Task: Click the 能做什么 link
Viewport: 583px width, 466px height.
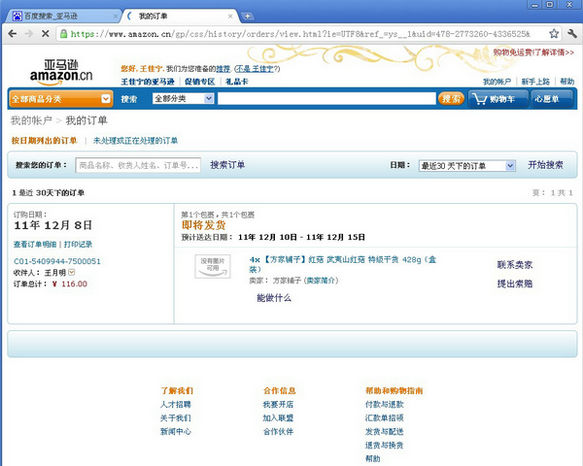Action: tap(274, 298)
